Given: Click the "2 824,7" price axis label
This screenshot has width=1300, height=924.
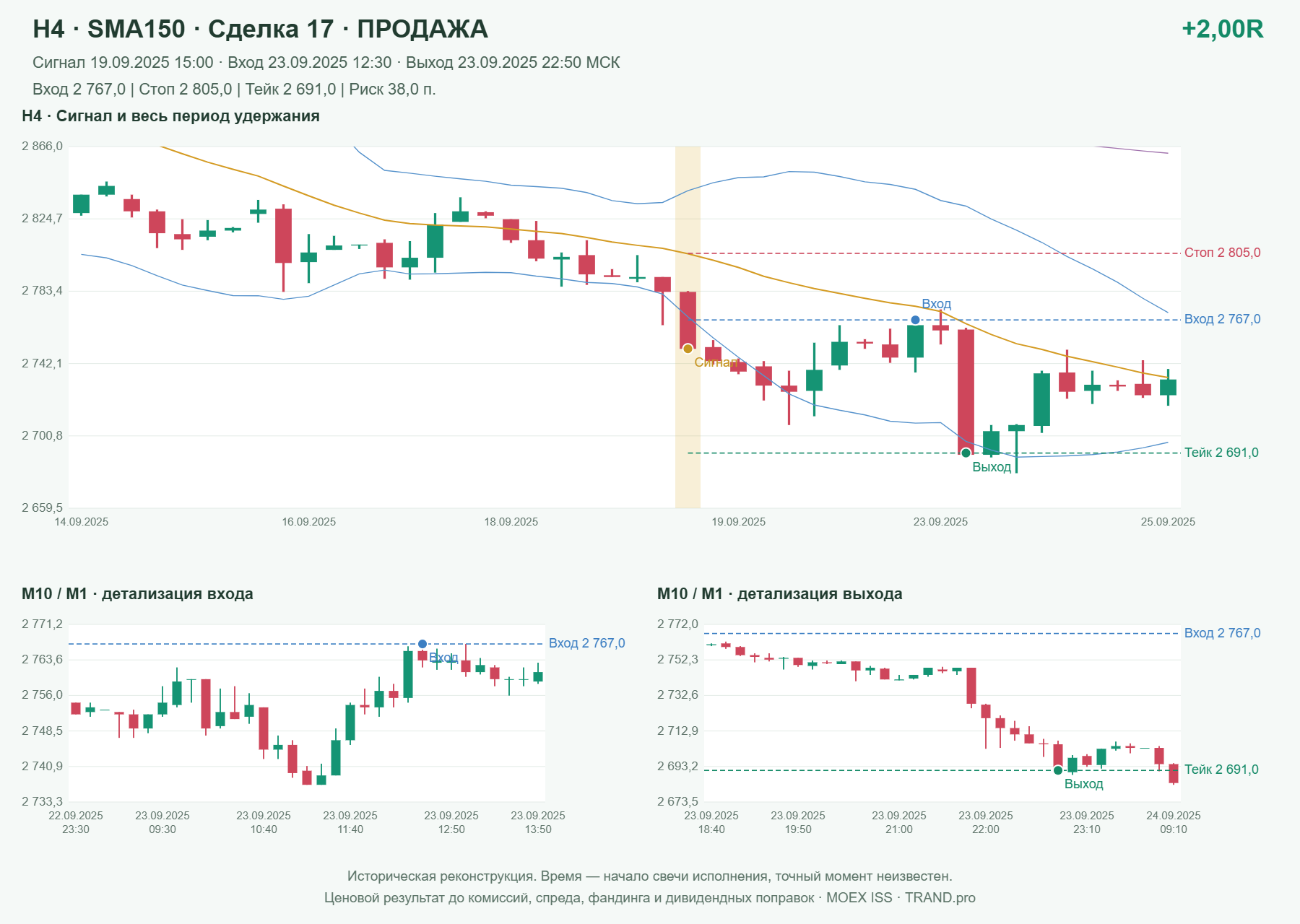Looking at the screenshot, I should click(43, 219).
